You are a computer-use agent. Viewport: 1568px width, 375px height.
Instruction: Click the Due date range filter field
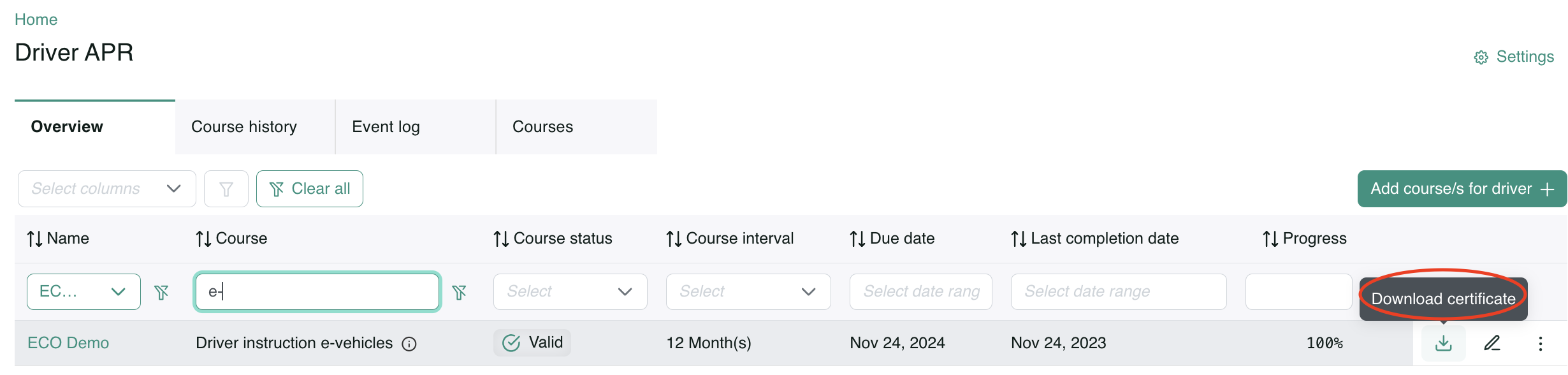pos(920,292)
